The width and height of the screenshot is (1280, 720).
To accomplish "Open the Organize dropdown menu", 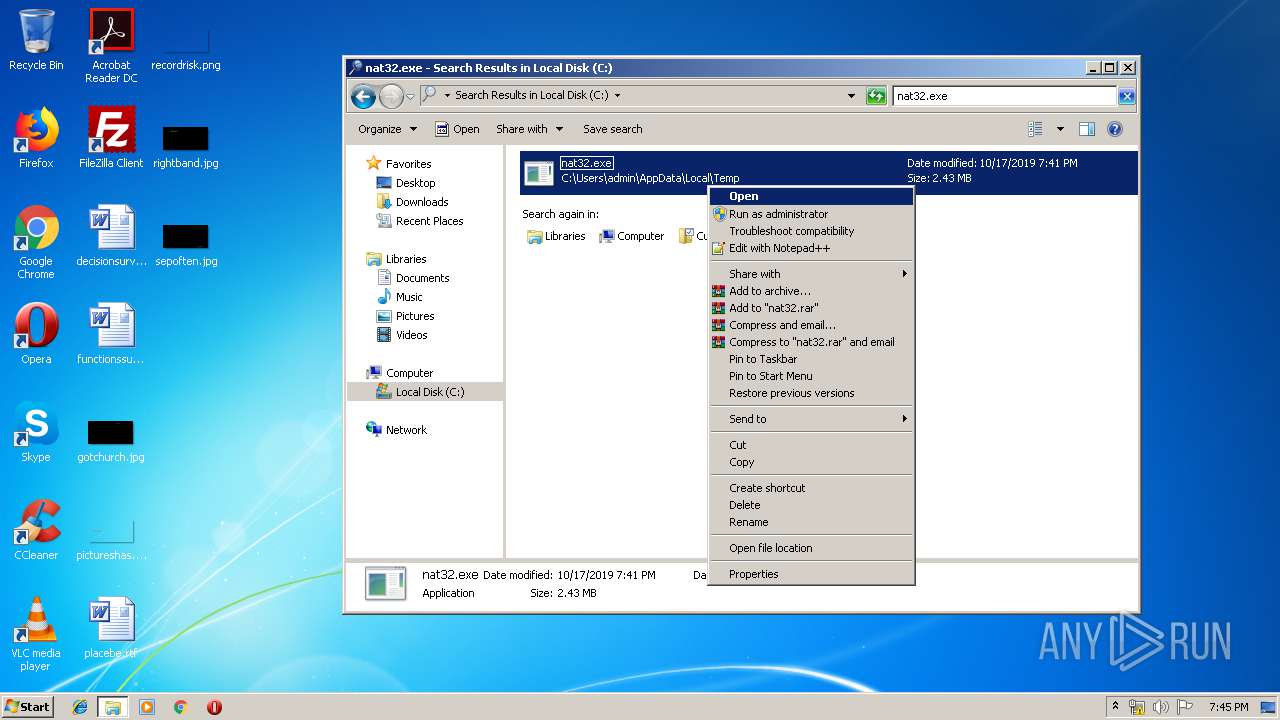I will [387, 129].
